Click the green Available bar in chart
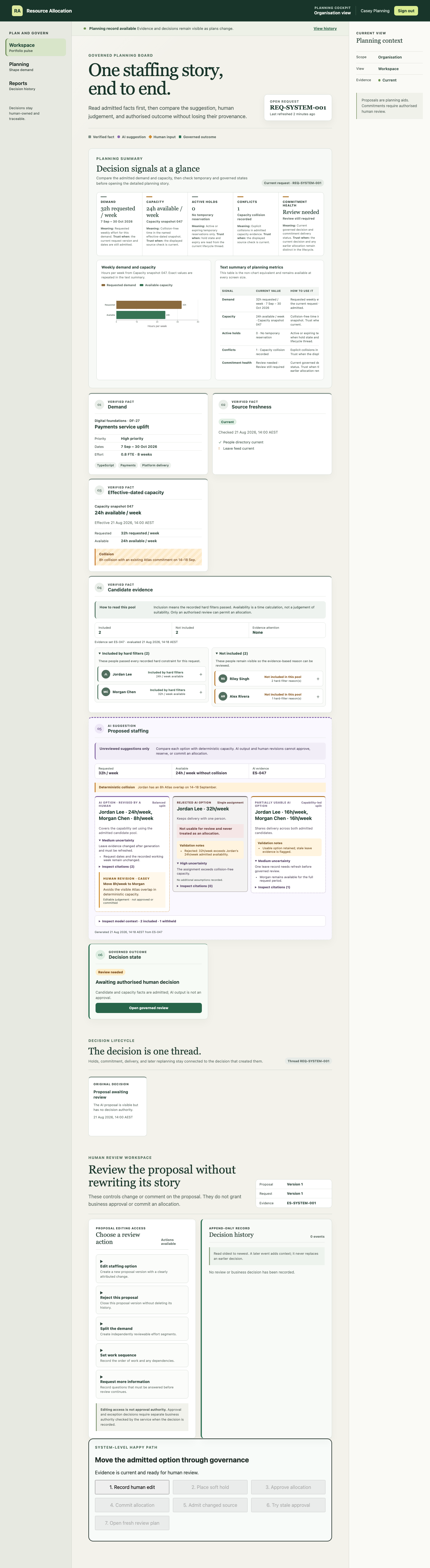Image resolution: width=430 pixels, height=1568 pixels. click(141, 315)
